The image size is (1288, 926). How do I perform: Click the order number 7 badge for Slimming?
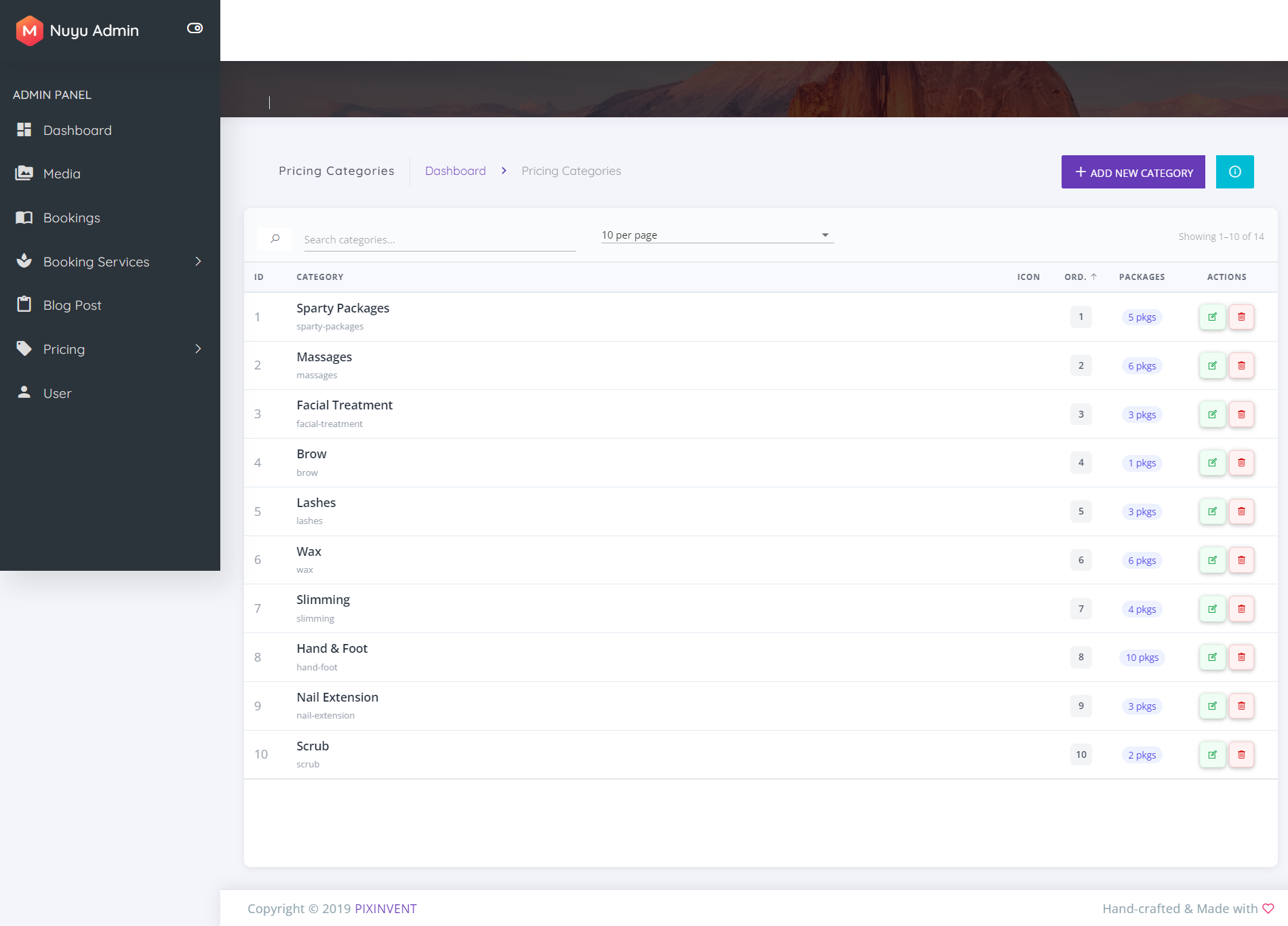click(1081, 609)
